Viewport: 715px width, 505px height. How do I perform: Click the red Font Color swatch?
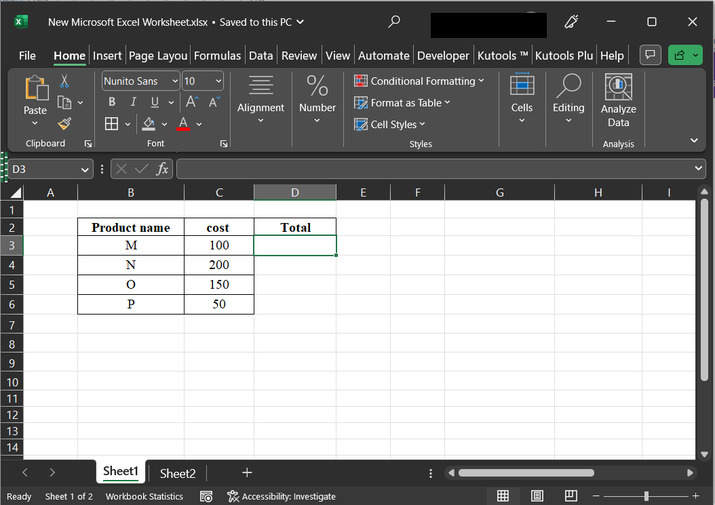point(183,124)
